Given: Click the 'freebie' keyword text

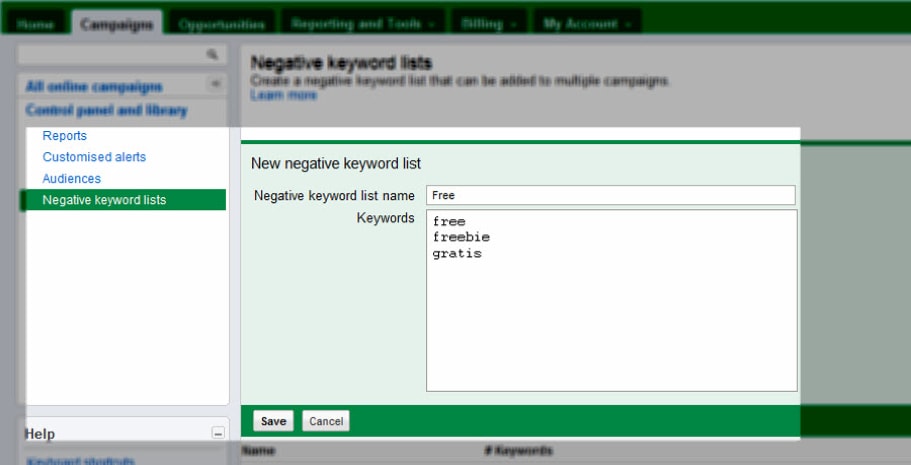Looking at the screenshot, I should [461, 237].
